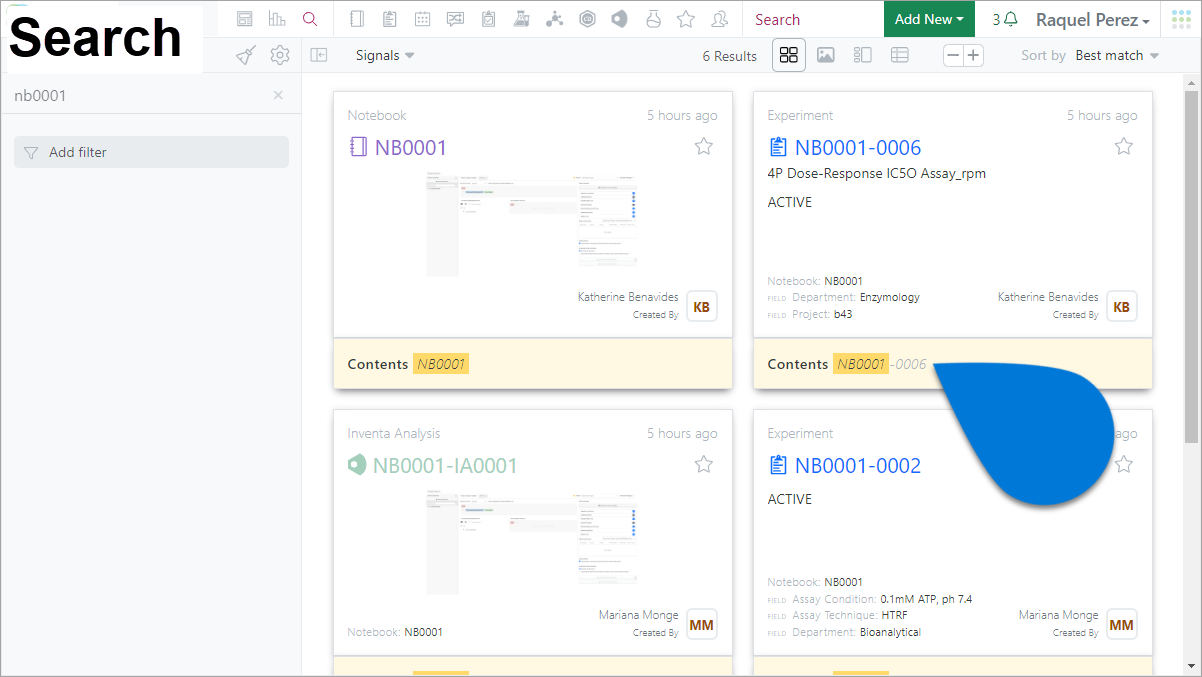This screenshot has width=1202, height=677.
Task: Switch to tile grid view
Action: tap(789, 55)
